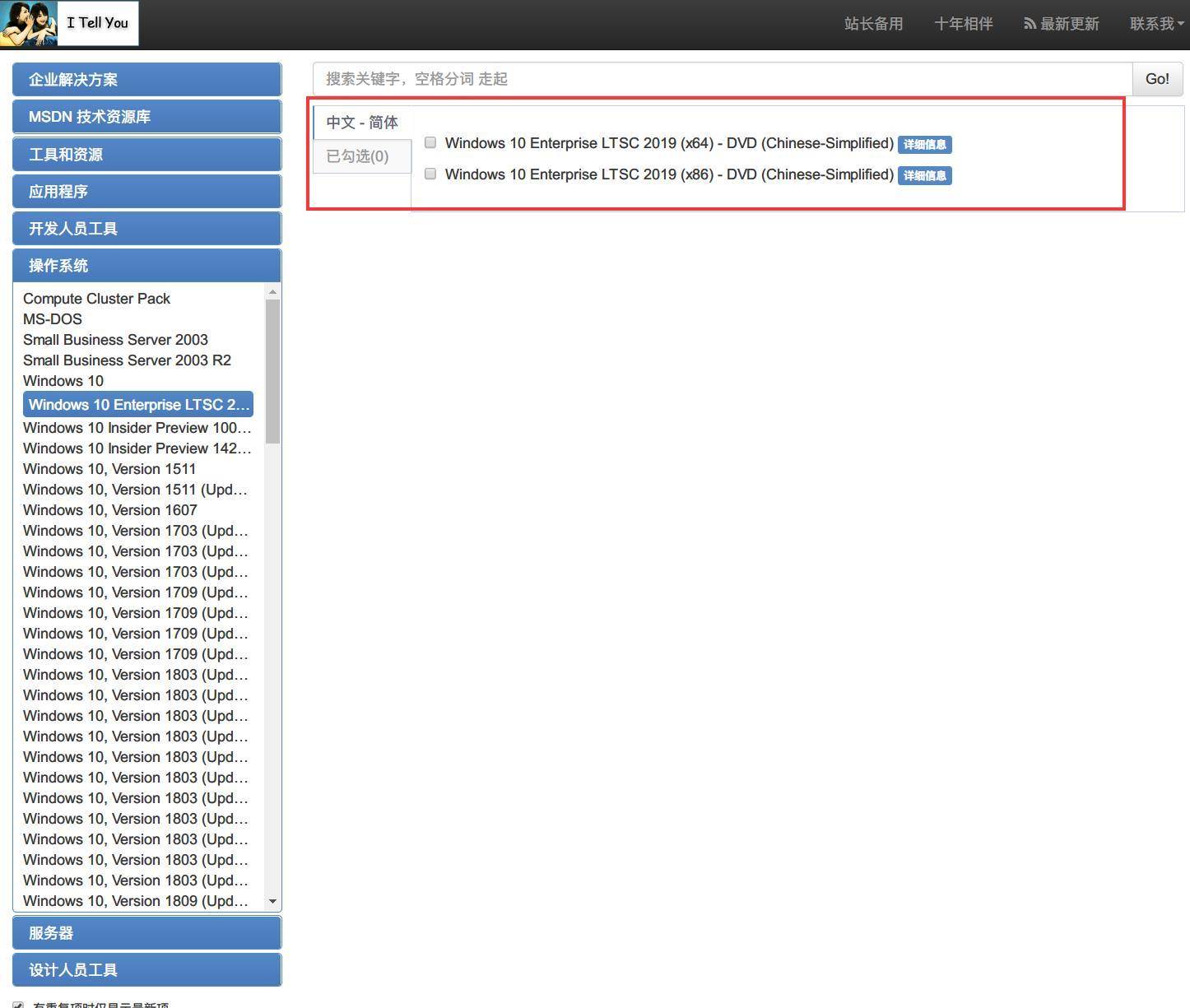The height and width of the screenshot is (1008, 1190).
Task: Select Windows 10, Version 1511 (Upd… entry
Action: click(x=136, y=490)
